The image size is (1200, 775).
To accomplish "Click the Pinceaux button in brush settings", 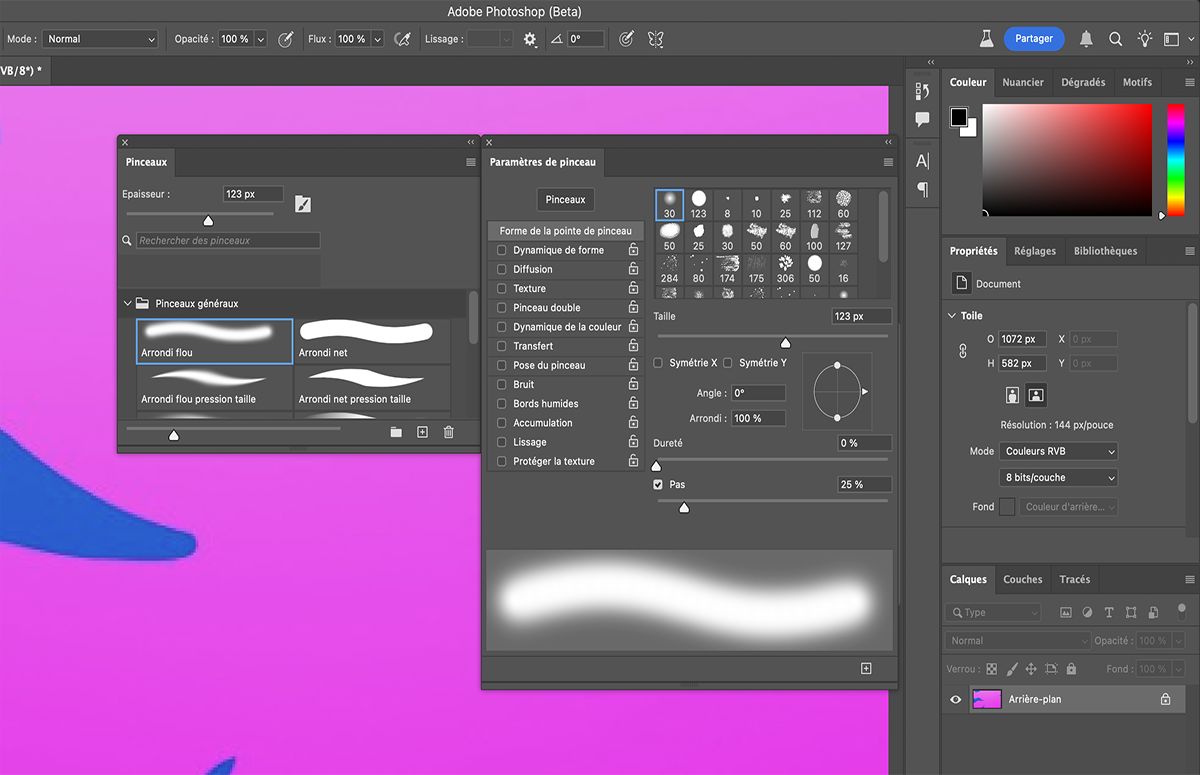I will [x=565, y=200].
